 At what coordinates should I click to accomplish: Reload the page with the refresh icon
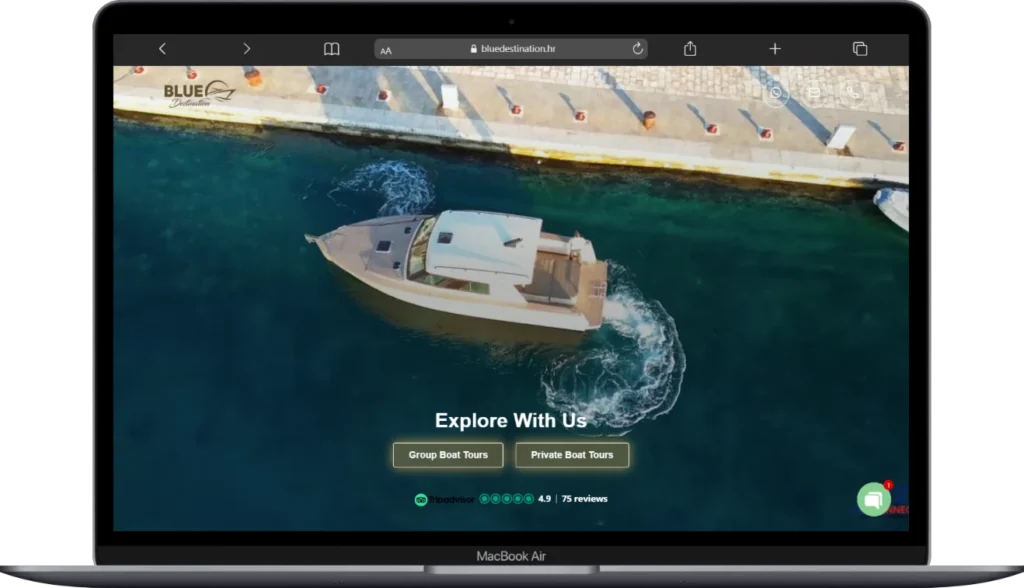point(637,49)
